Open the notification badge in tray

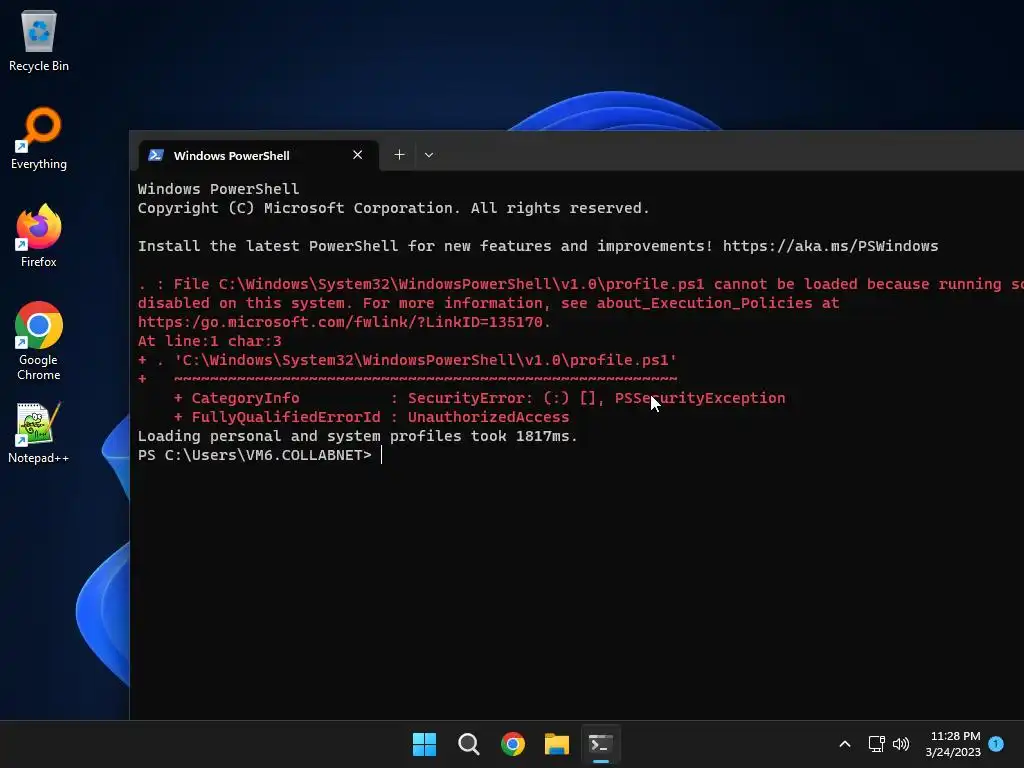click(996, 743)
